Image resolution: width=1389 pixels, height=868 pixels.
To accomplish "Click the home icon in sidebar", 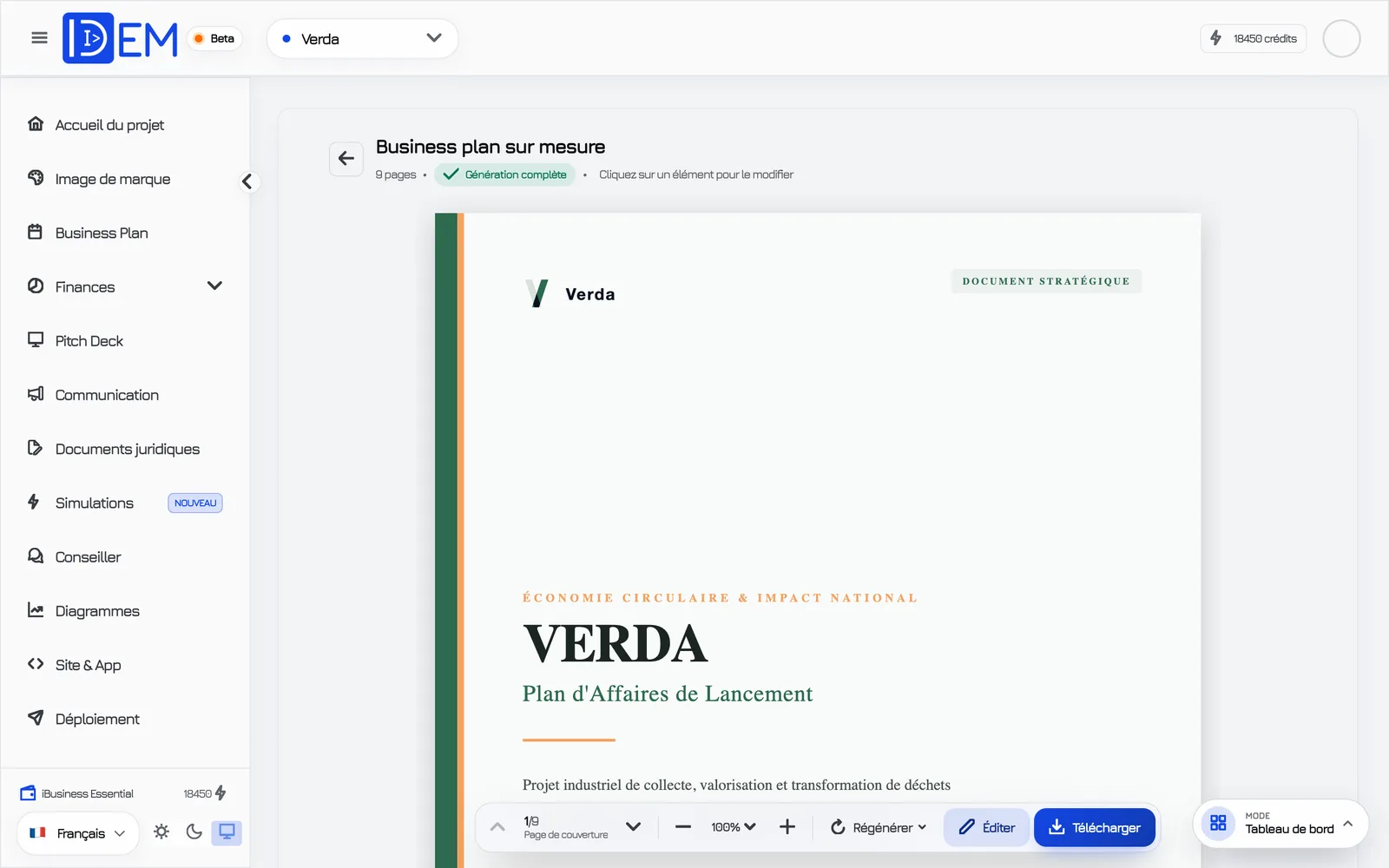I will (36, 124).
